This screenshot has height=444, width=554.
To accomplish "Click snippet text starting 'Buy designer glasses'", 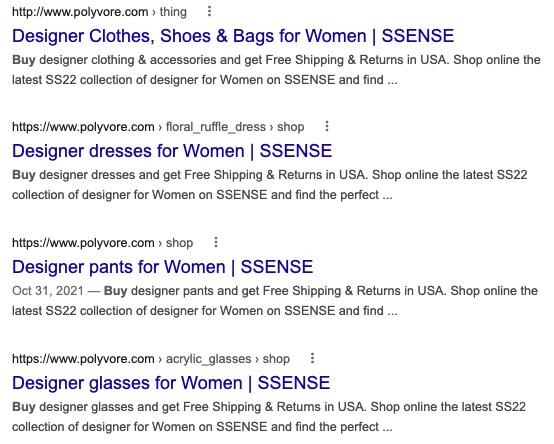I will click(x=269, y=417).
